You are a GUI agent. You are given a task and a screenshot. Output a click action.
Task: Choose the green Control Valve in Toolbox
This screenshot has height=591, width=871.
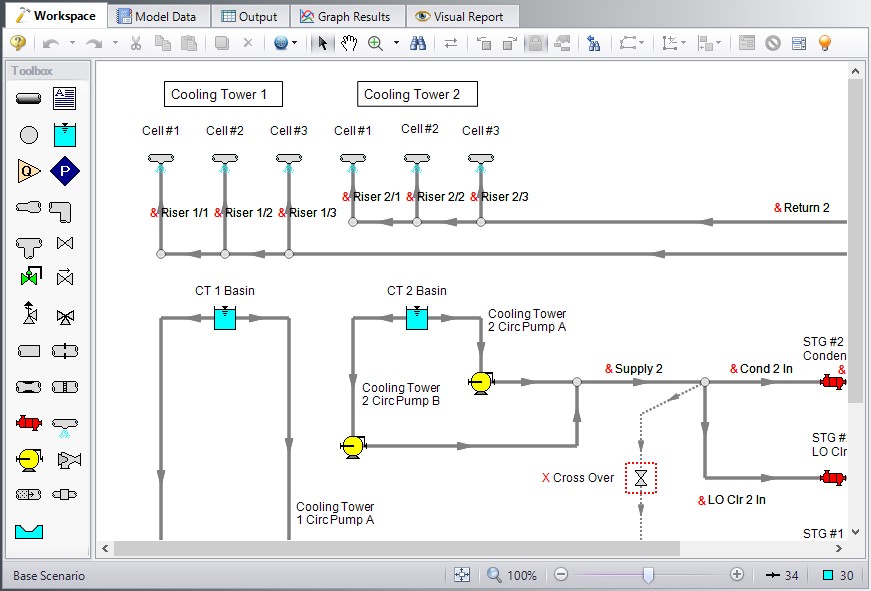[31, 276]
